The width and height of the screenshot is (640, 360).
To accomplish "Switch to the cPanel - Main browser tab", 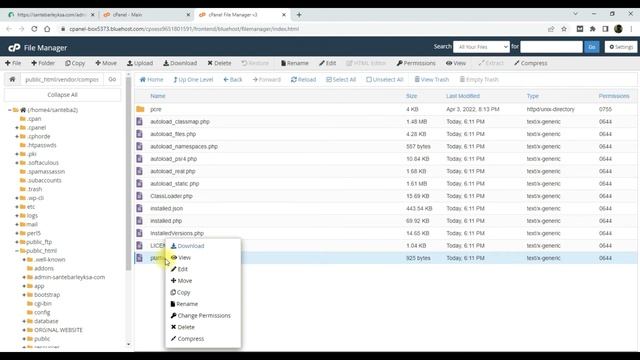I will (146, 15).
